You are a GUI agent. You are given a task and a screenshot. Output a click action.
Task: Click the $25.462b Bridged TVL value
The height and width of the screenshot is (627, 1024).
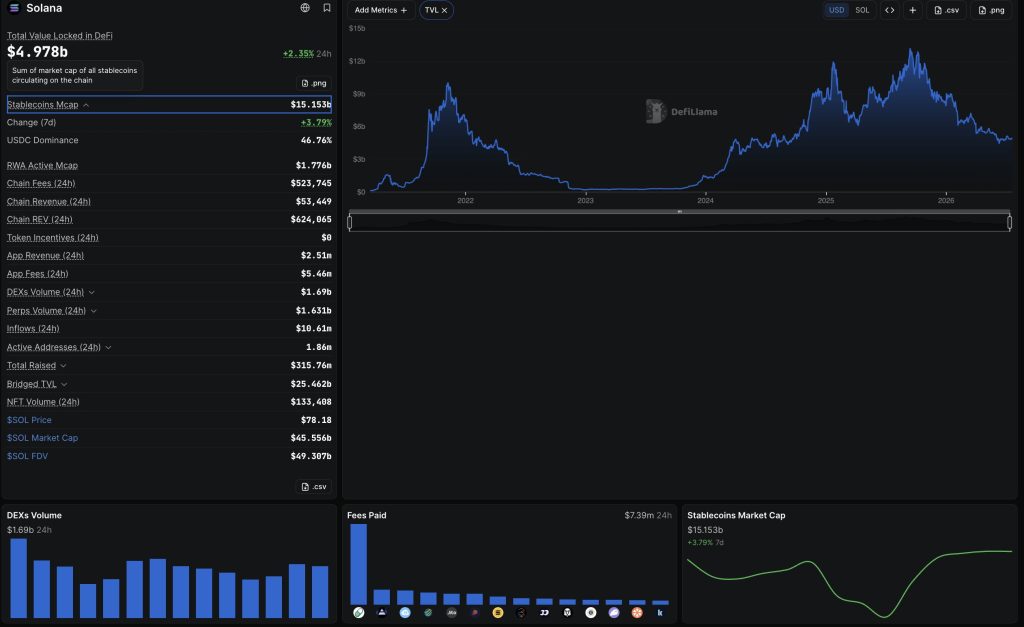pyautogui.click(x=311, y=384)
